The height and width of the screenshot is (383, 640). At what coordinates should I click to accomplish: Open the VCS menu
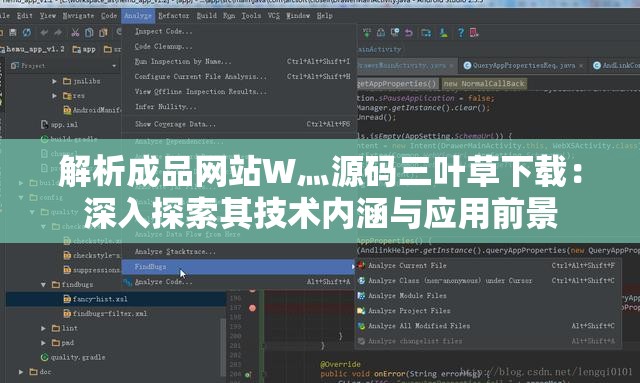[x=273, y=16]
